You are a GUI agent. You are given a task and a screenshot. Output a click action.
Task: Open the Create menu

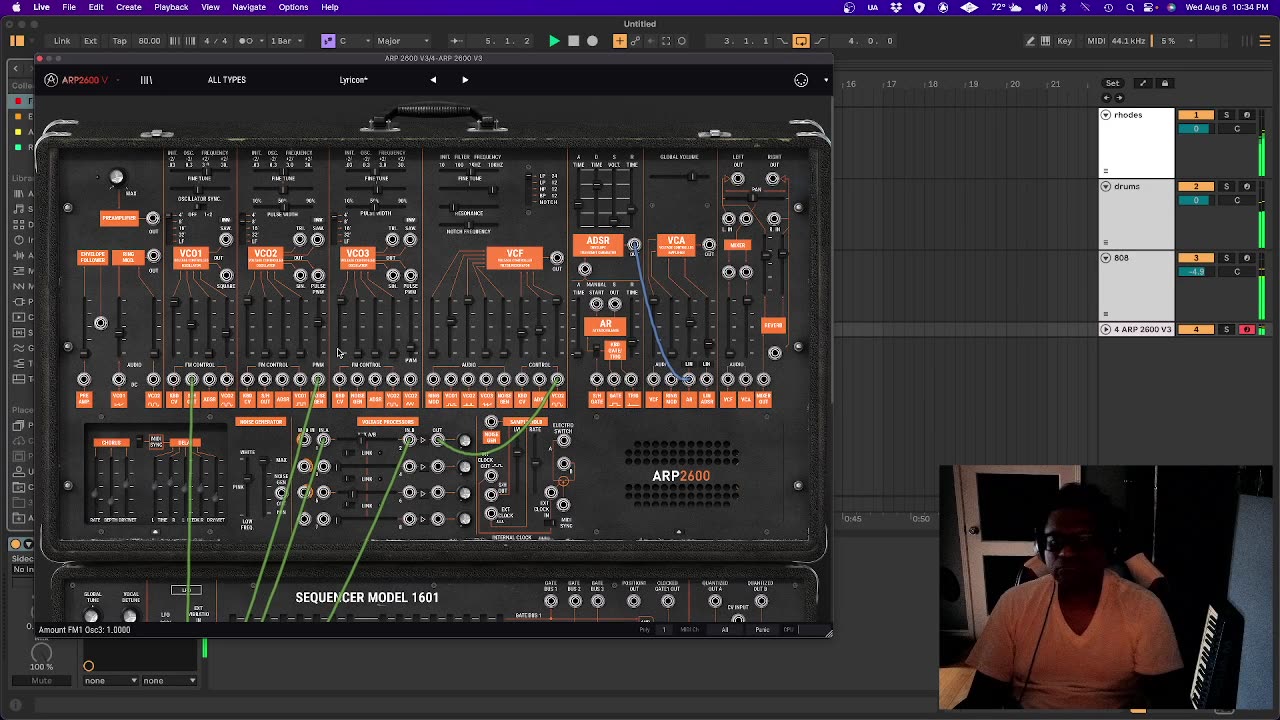tap(129, 7)
